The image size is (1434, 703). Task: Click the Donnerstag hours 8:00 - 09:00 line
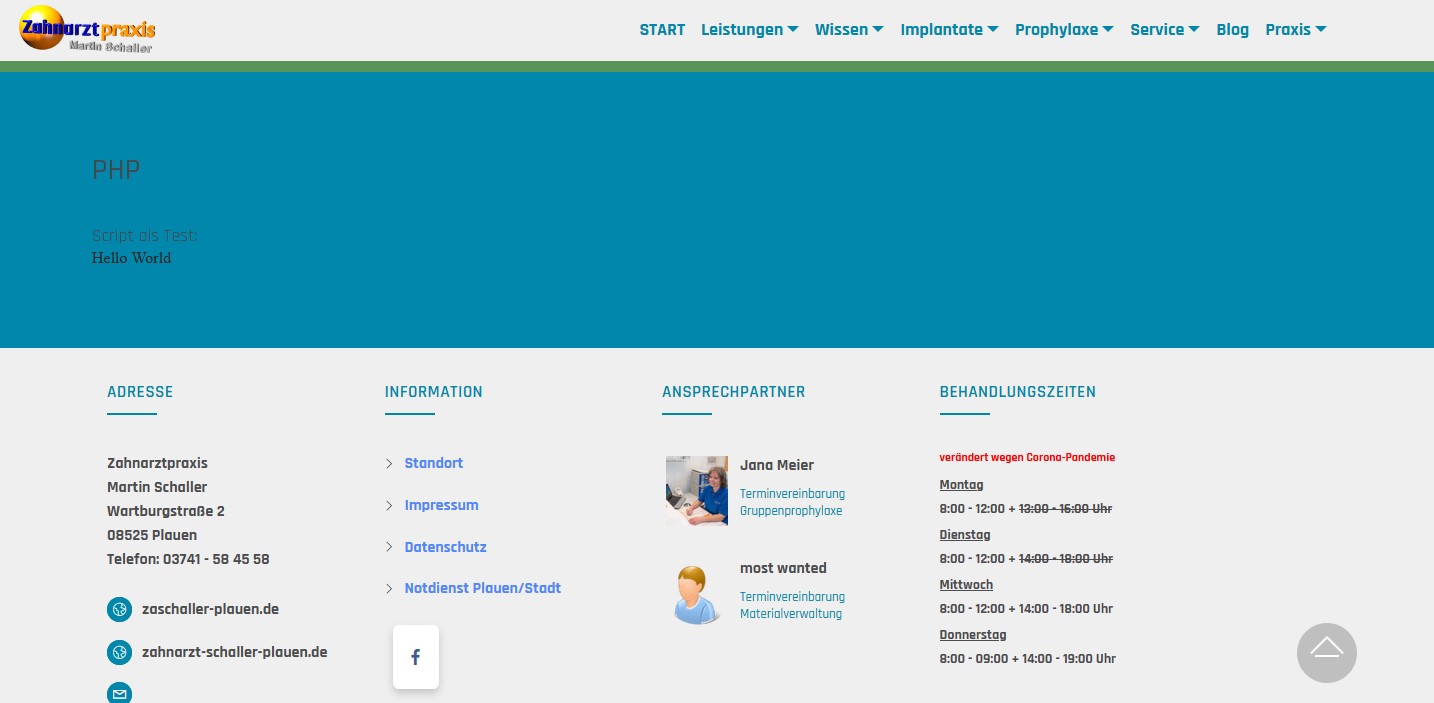(1028, 659)
